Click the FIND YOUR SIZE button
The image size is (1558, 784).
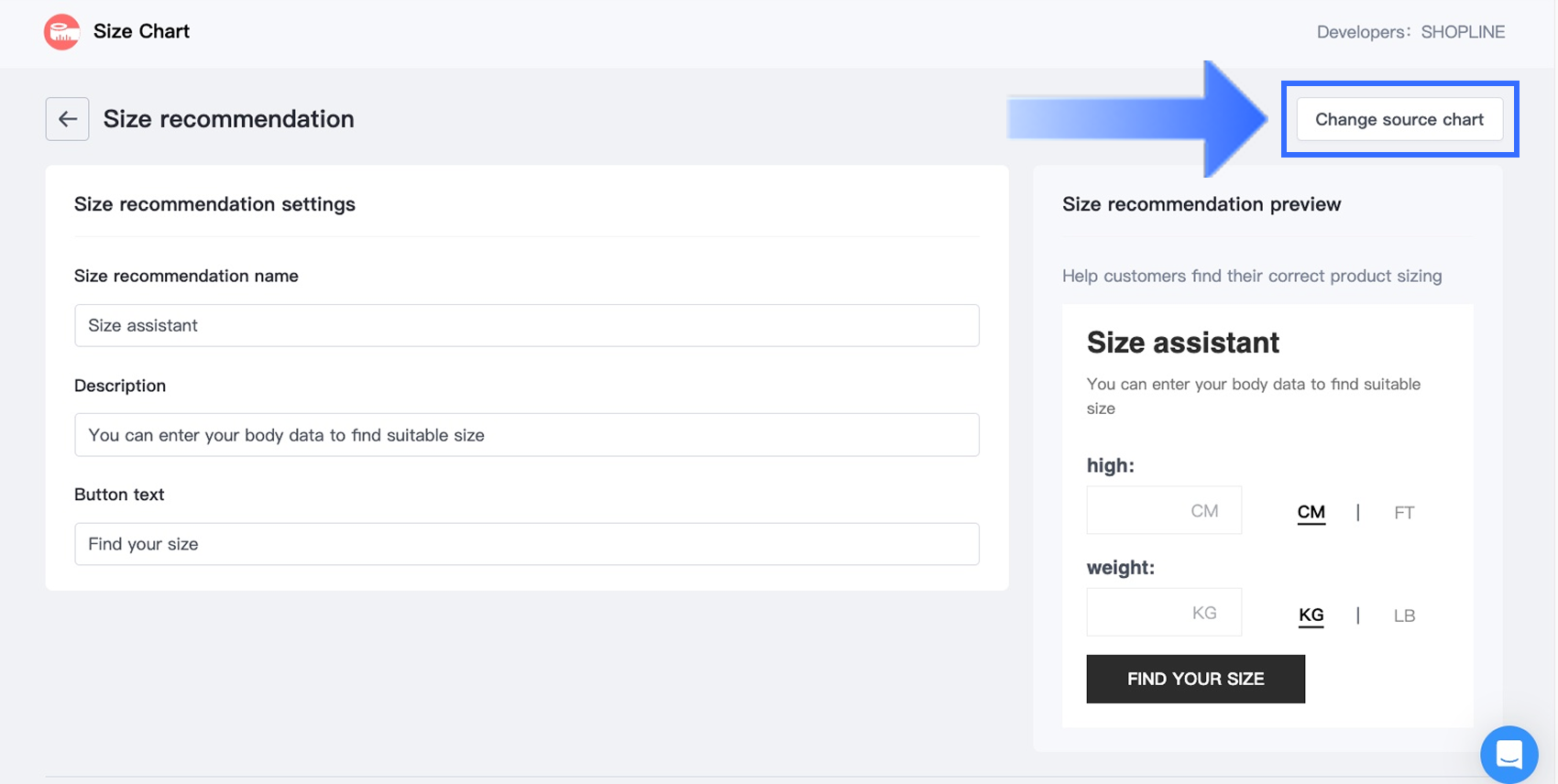(x=1195, y=679)
